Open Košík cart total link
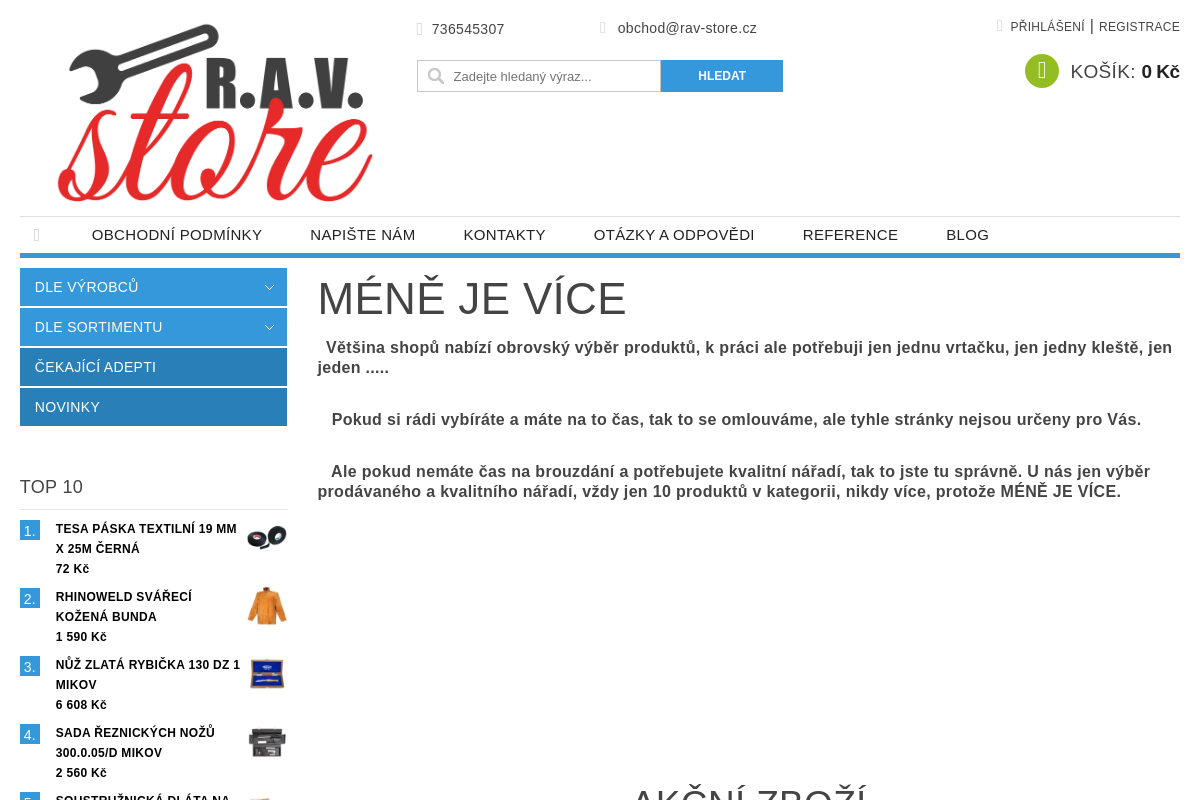Viewport: 1200px width, 800px height. pyautogui.click(x=1125, y=72)
